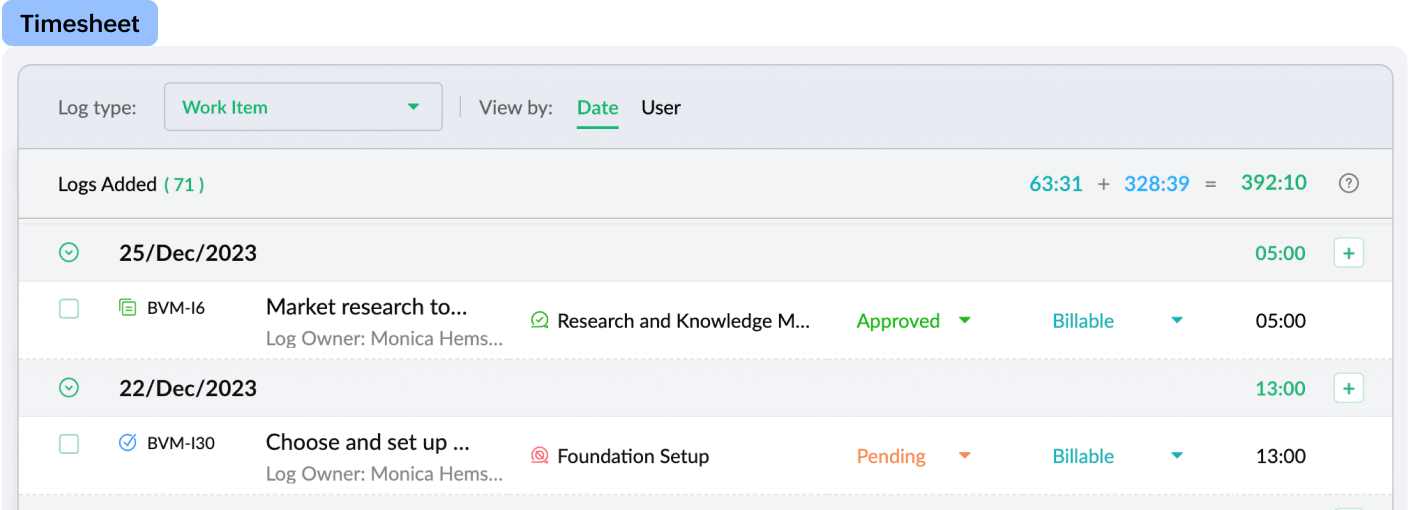Select the BVM-I30 log checkbox
The height and width of the screenshot is (510, 1408).
[69, 444]
